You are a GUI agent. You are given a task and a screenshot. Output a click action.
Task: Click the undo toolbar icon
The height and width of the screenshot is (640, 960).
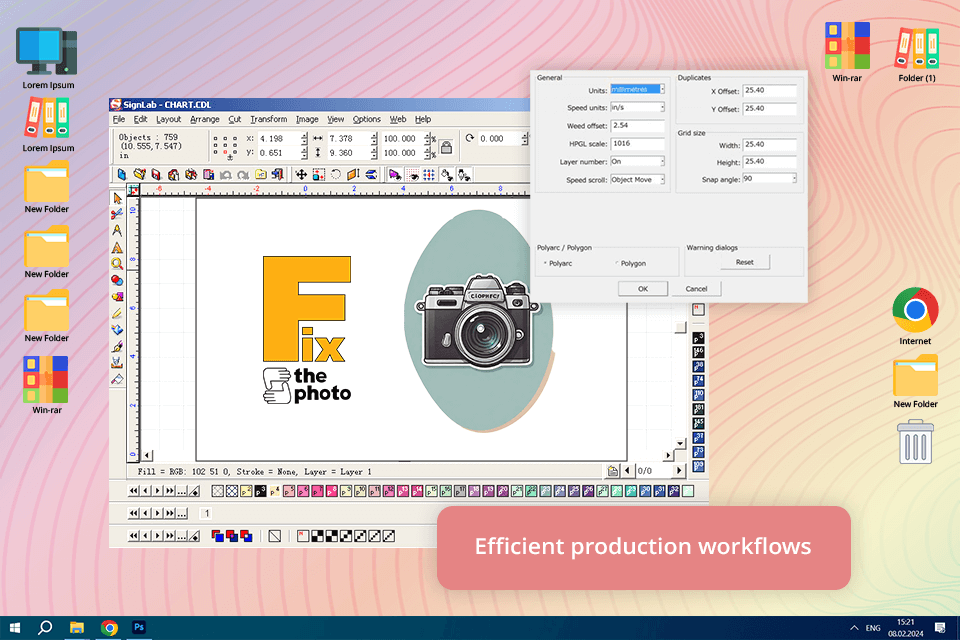tap(226, 175)
